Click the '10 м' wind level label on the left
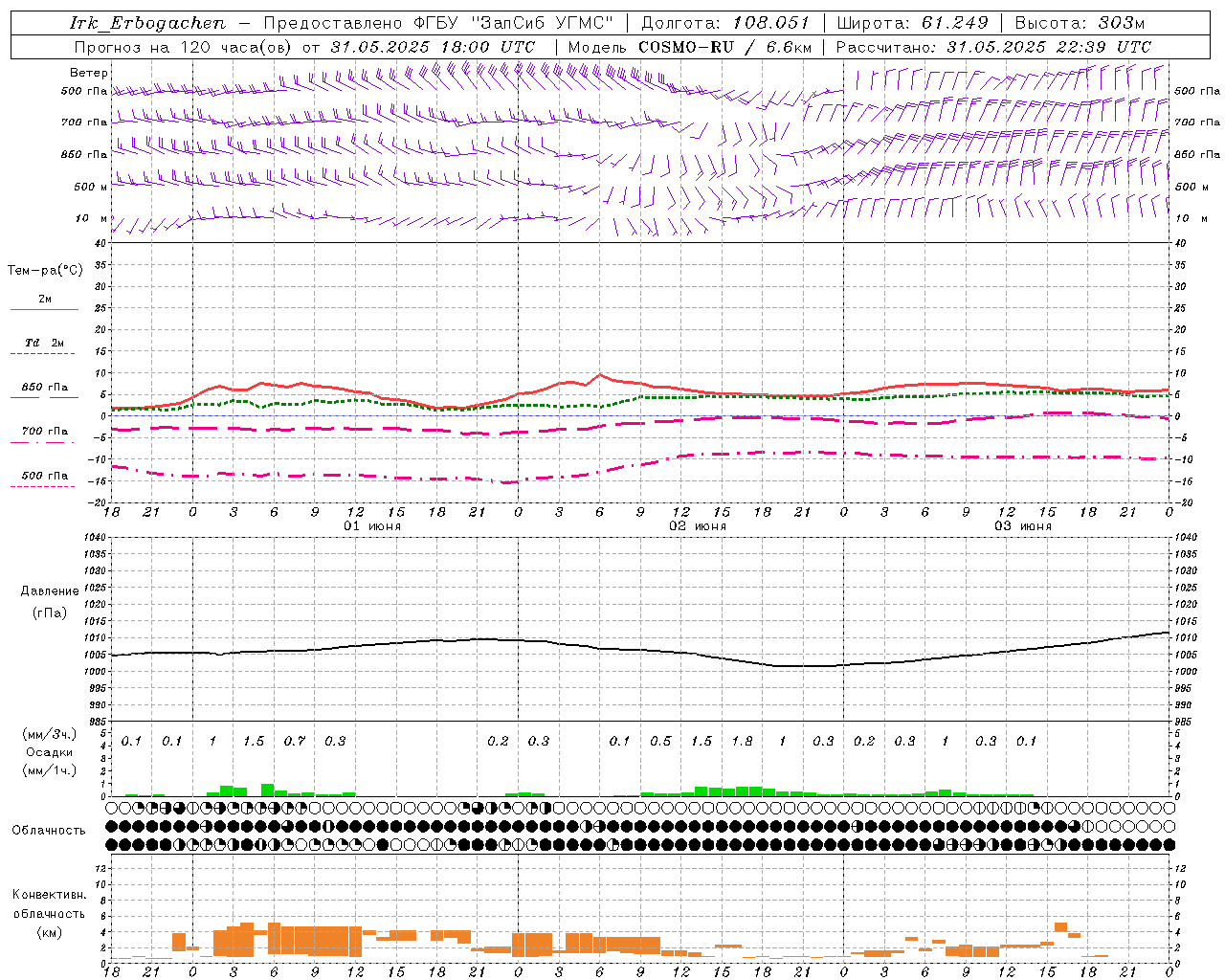1225x980 pixels. [x=92, y=218]
